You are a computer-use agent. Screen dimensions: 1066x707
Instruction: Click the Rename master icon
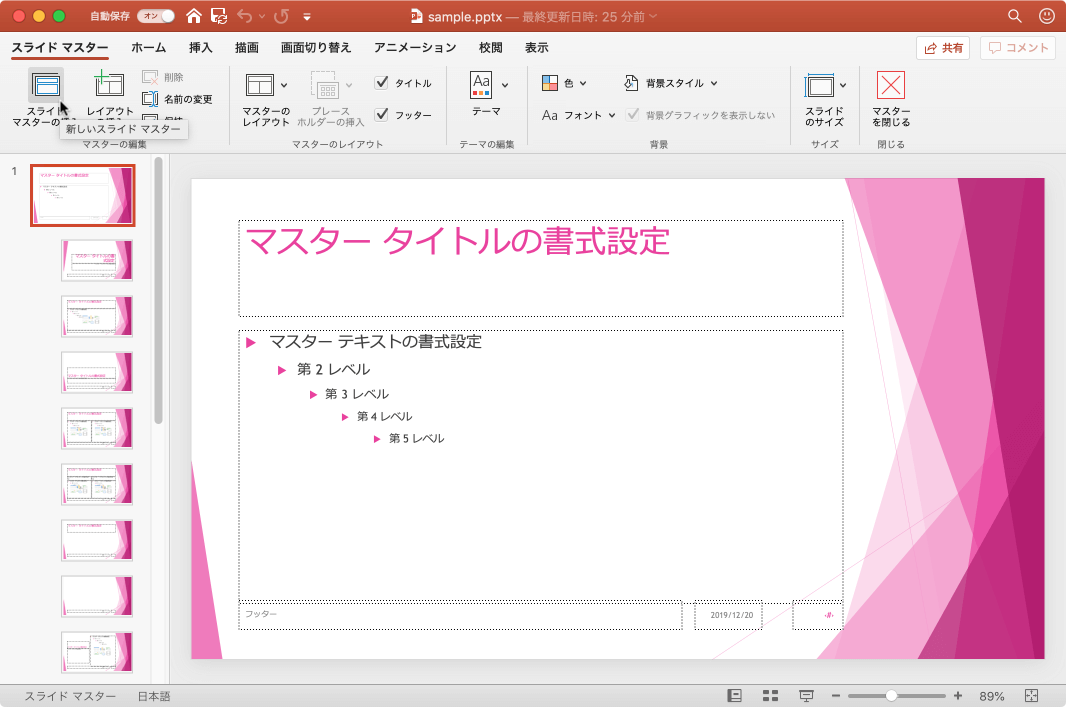[150, 99]
